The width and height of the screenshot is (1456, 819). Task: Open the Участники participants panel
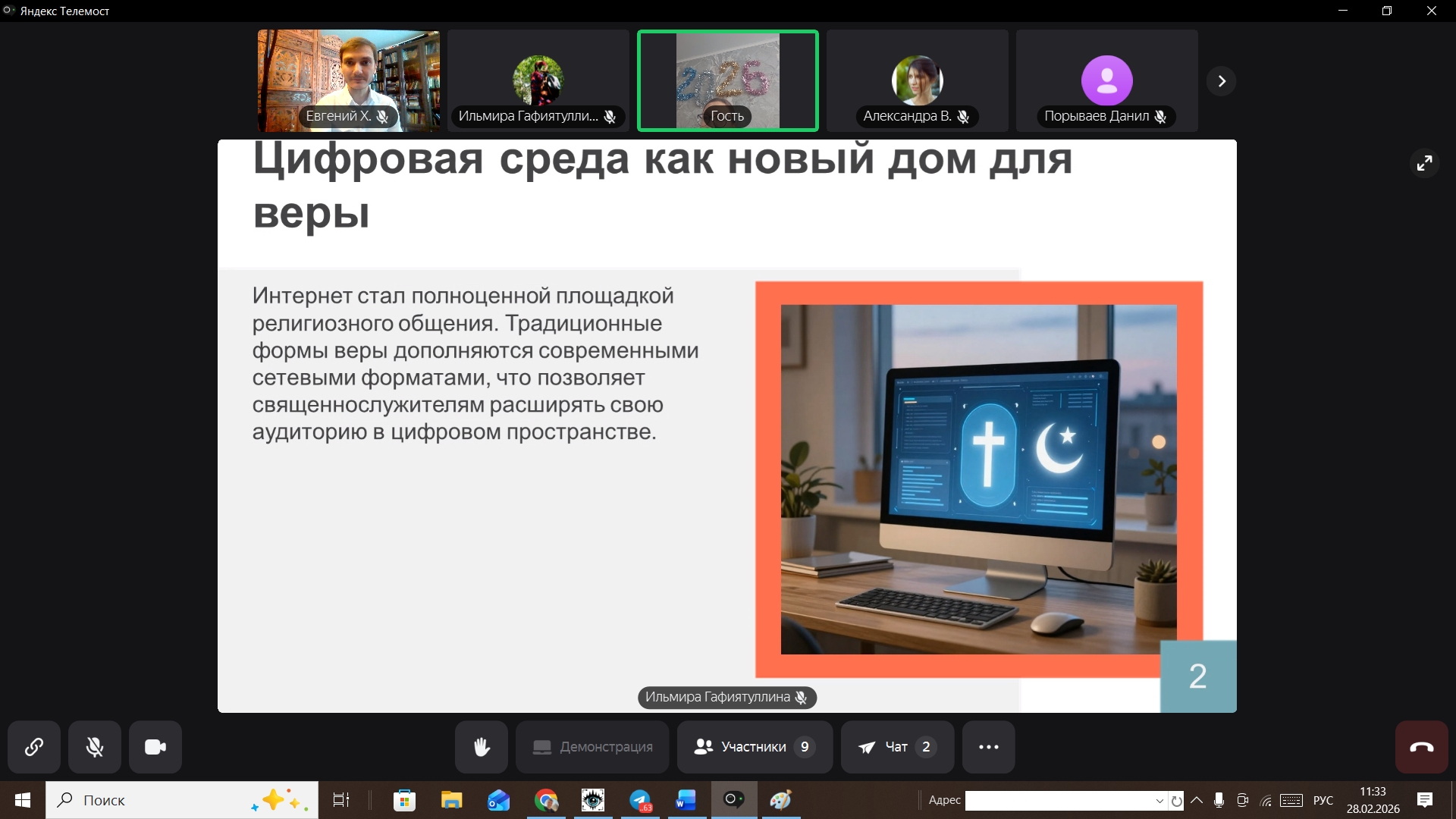755,747
